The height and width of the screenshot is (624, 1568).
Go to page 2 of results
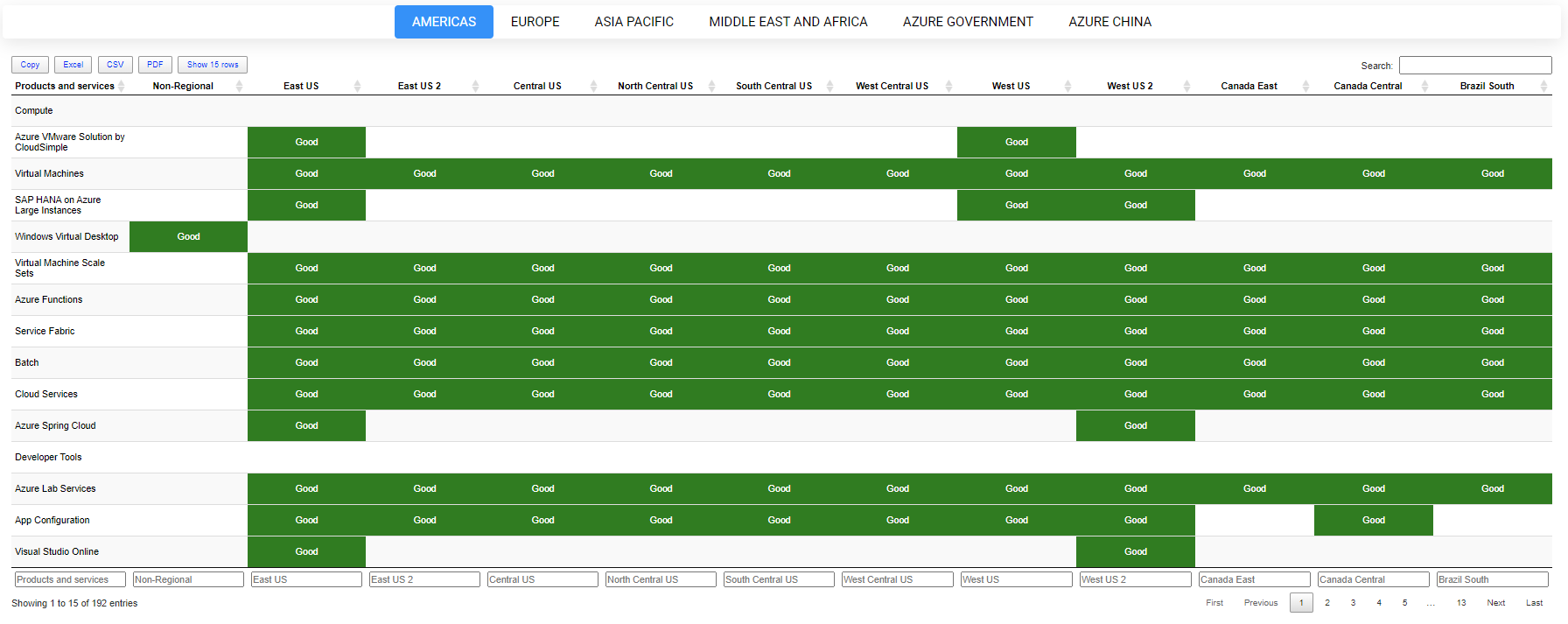[x=1327, y=603]
